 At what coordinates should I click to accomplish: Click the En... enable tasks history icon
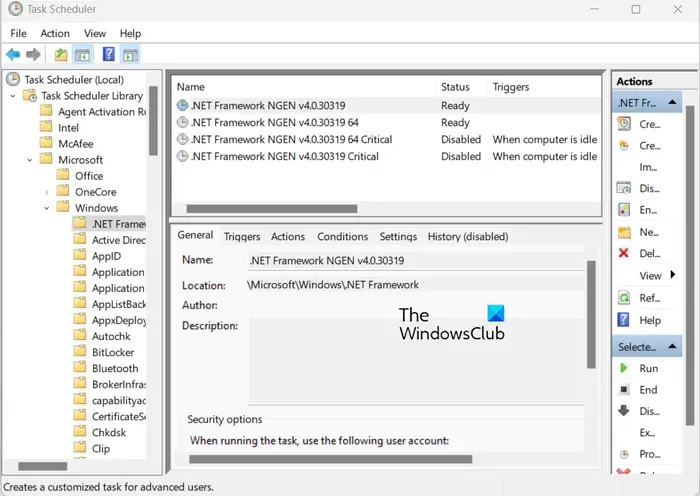click(624, 209)
